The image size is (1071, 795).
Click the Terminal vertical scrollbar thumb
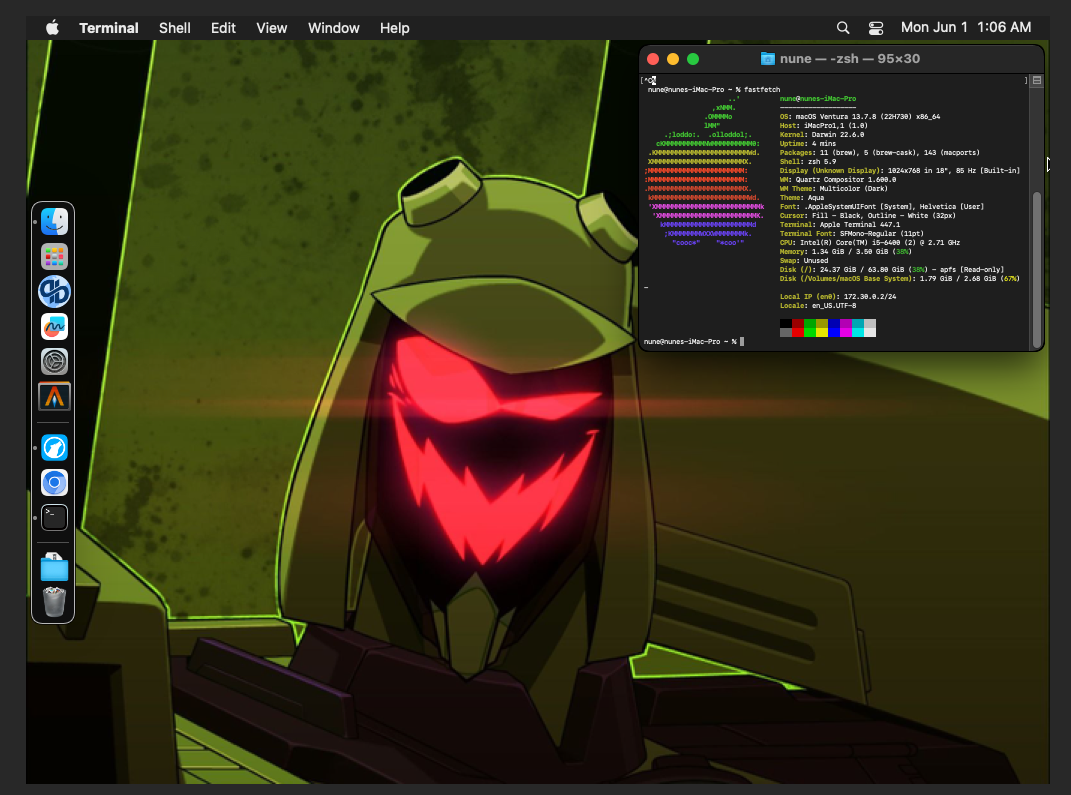click(1037, 270)
